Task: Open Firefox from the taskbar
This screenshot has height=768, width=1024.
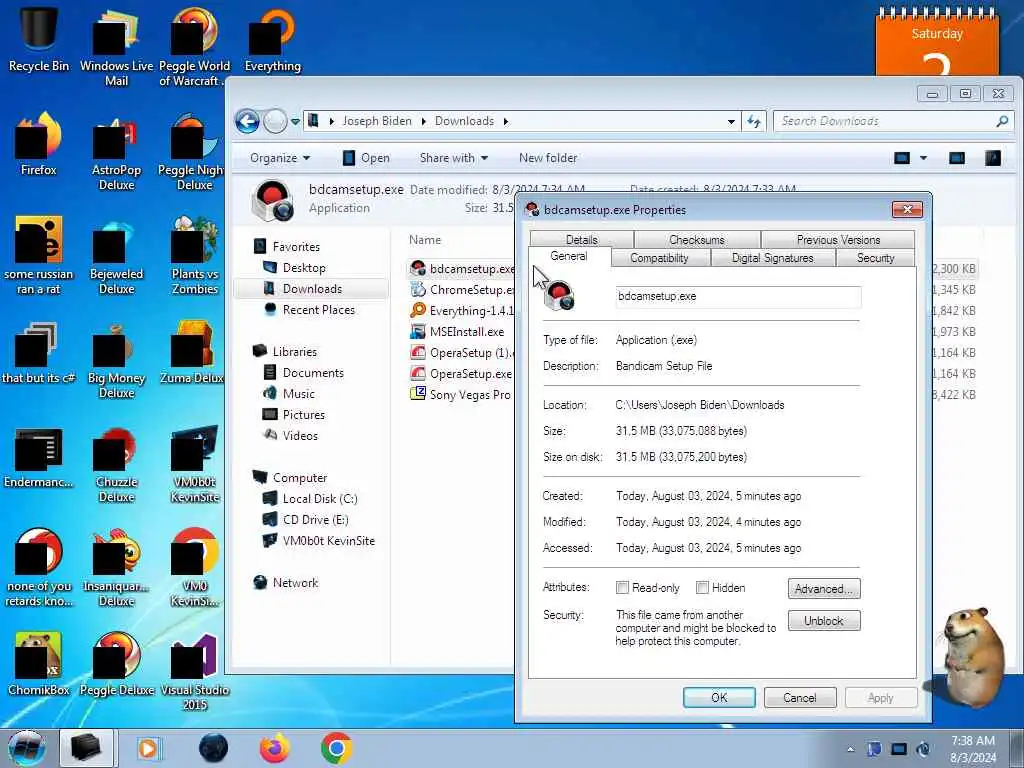Action: pos(275,748)
